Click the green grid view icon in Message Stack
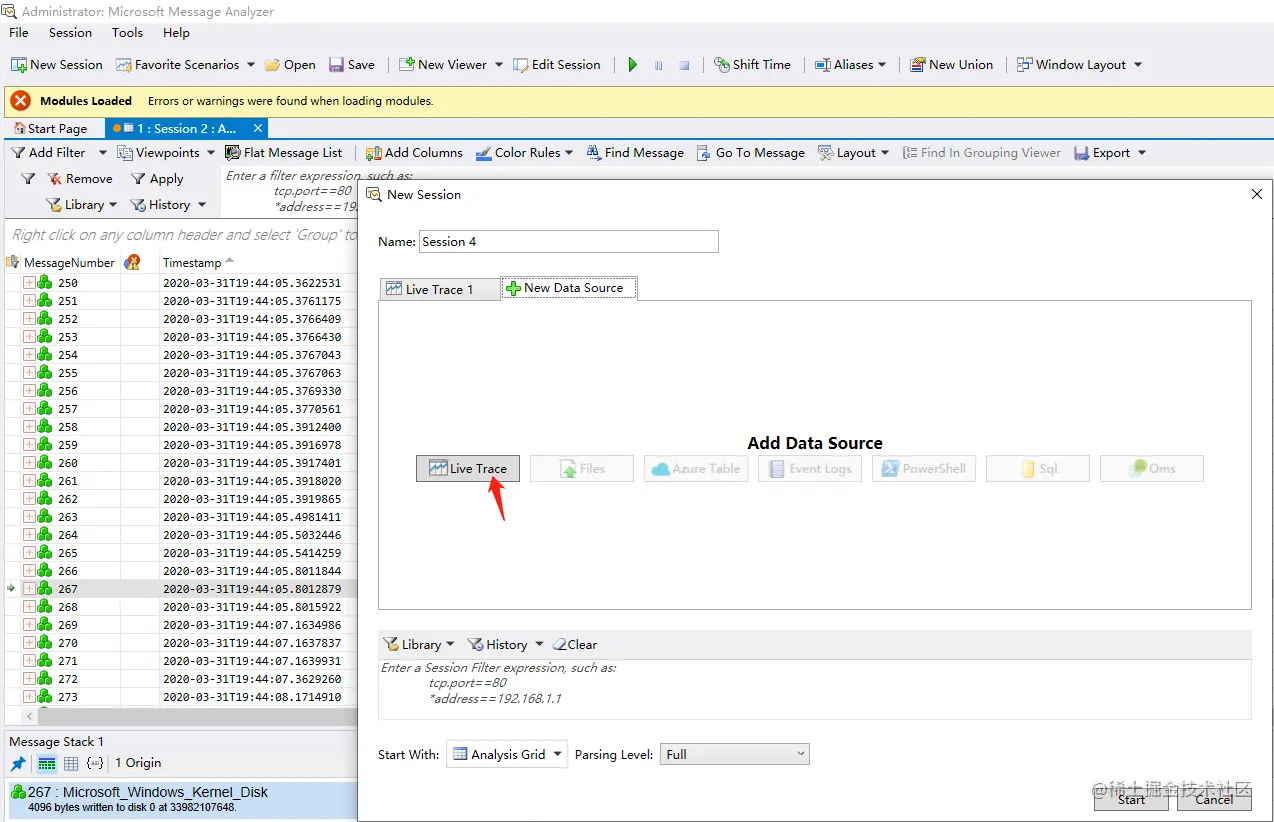Viewport: 1274px width, 822px height. click(46, 763)
